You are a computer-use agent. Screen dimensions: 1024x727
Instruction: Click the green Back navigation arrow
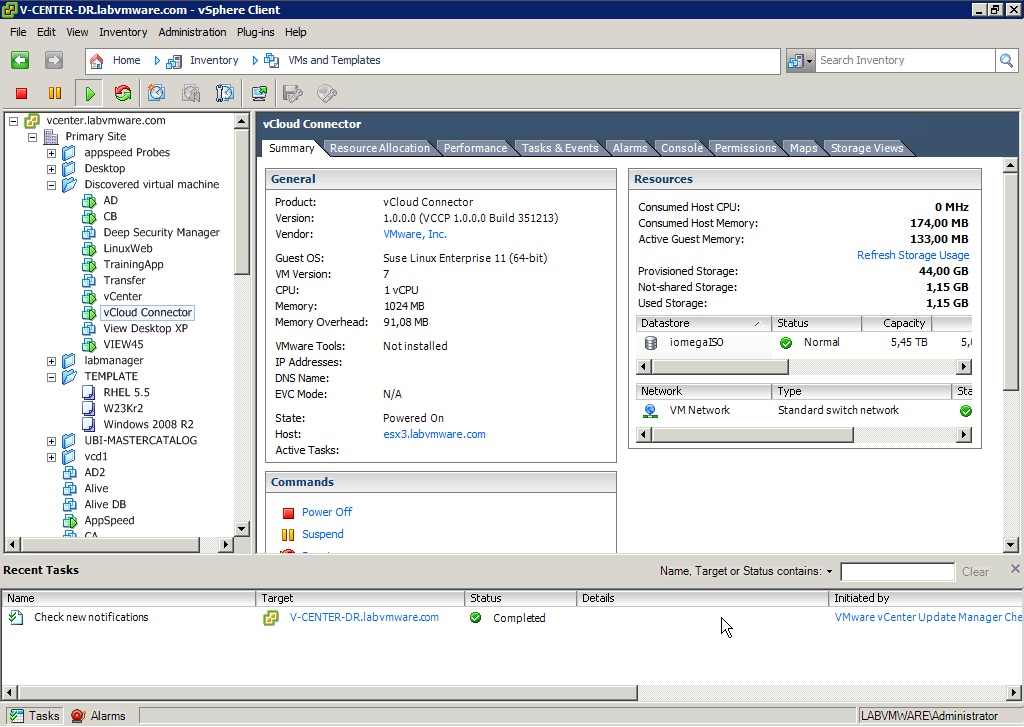(x=20, y=60)
